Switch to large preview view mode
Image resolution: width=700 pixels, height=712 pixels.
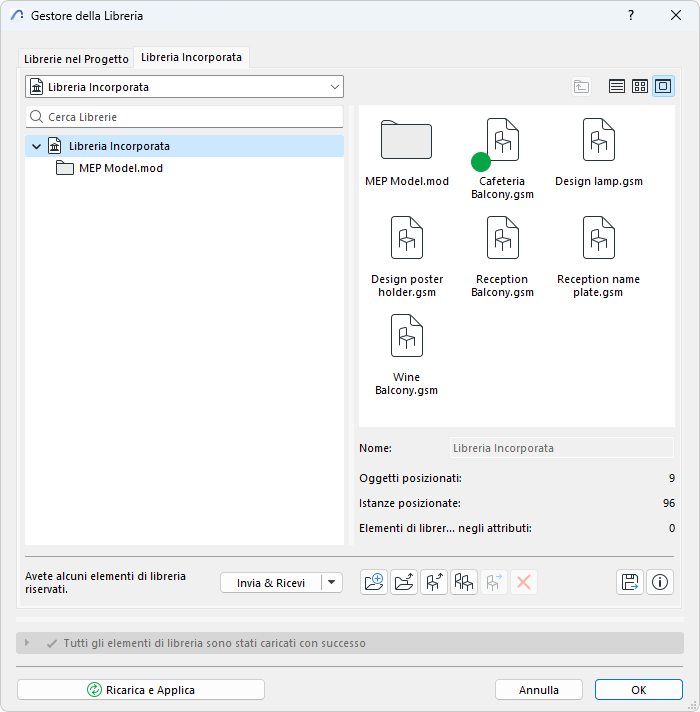pos(663,86)
